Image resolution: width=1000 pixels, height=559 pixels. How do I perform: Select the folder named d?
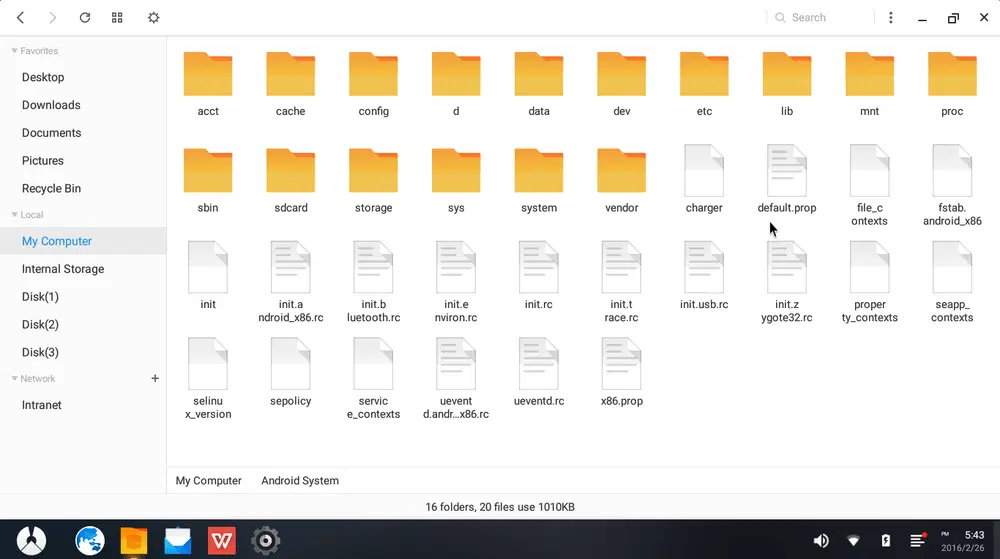point(456,84)
